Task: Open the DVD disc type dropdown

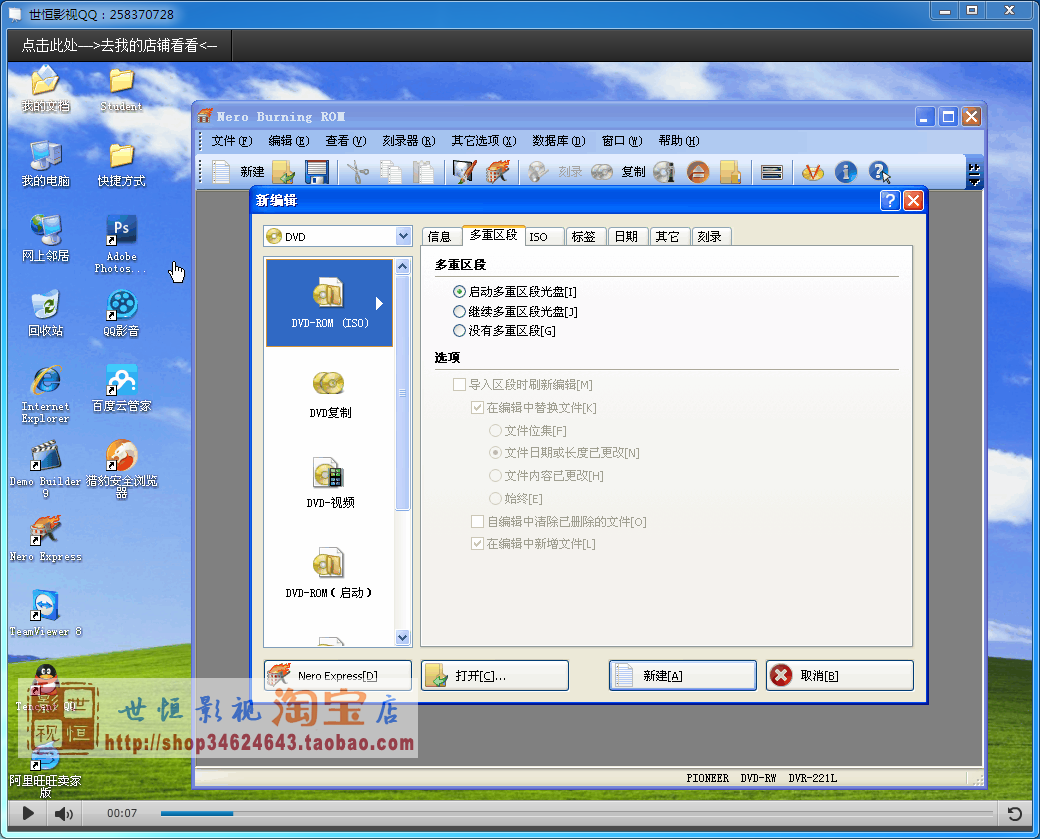Action: [x=403, y=236]
